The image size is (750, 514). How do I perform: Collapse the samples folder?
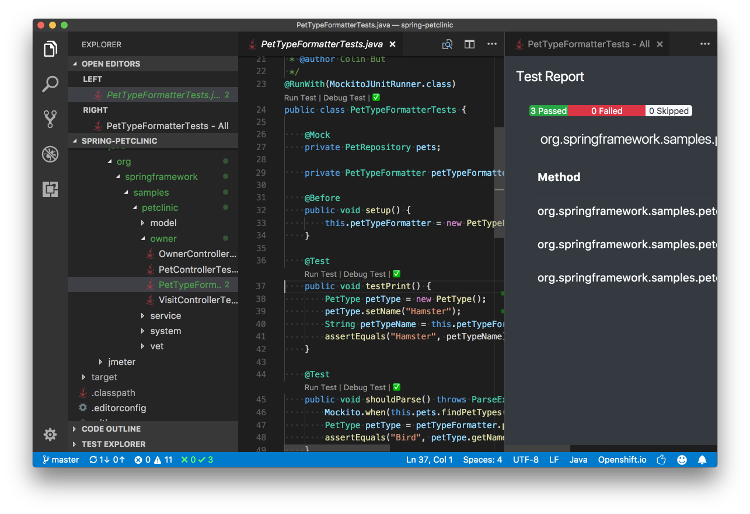[x=126, y=192]
